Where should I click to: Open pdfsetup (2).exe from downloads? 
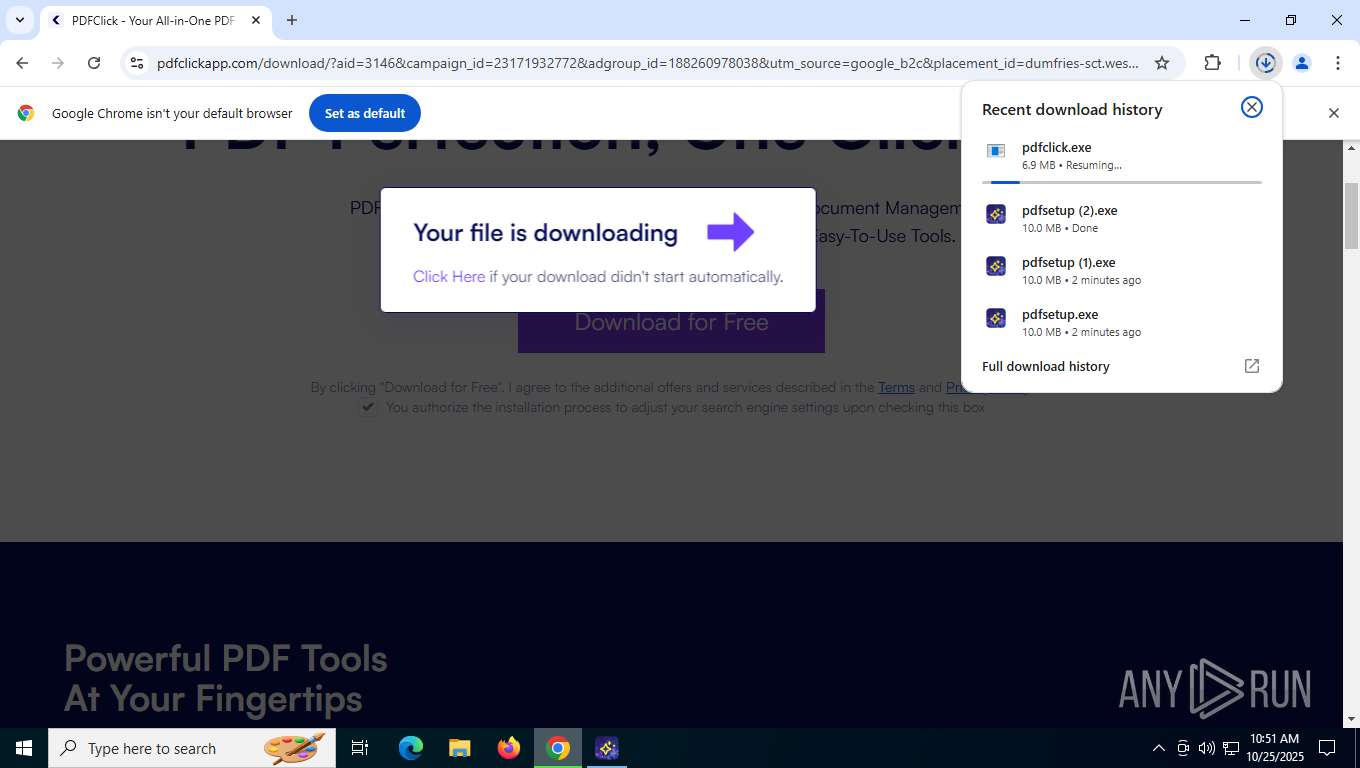click(x=1122, y=219)
